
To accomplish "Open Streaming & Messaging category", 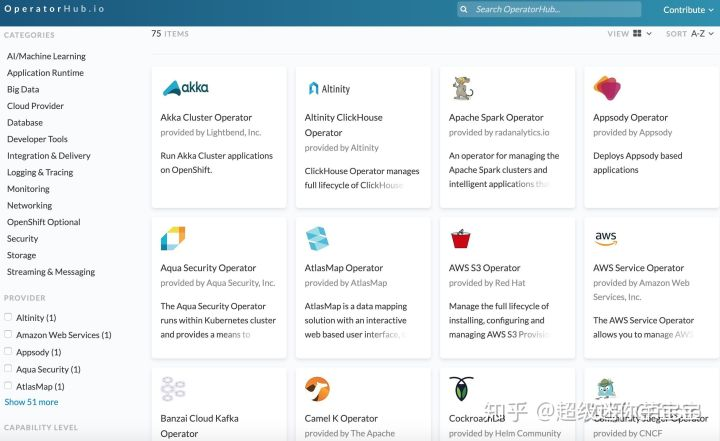I will (51, 271).
